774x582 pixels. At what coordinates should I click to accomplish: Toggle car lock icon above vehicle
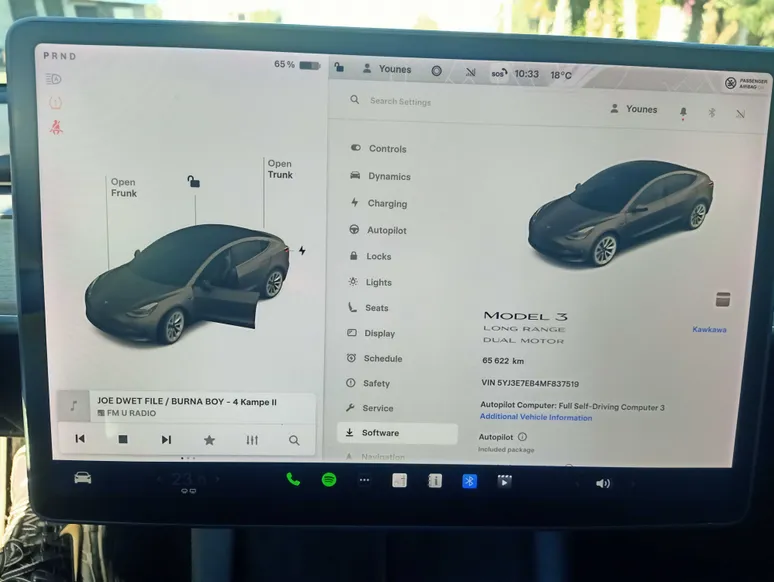tap(194, 181)
